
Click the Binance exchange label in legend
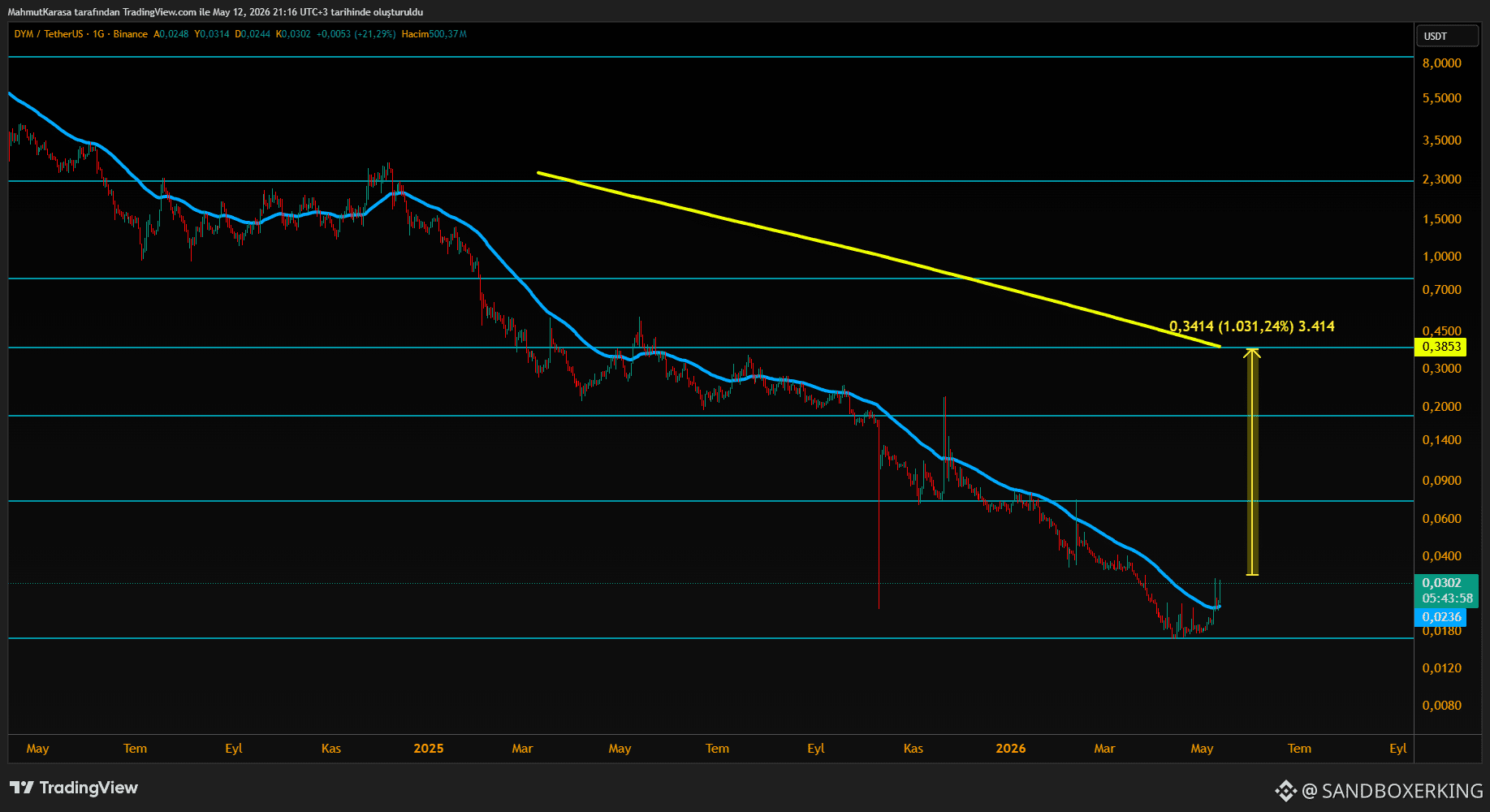(x=131, y=34)
